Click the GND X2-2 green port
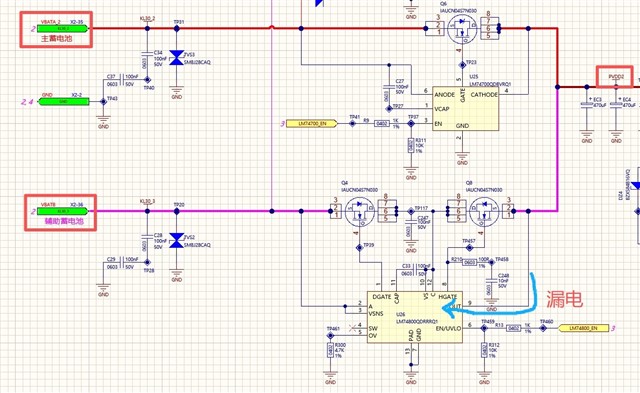The image size is (640, 393). point(64,101)
